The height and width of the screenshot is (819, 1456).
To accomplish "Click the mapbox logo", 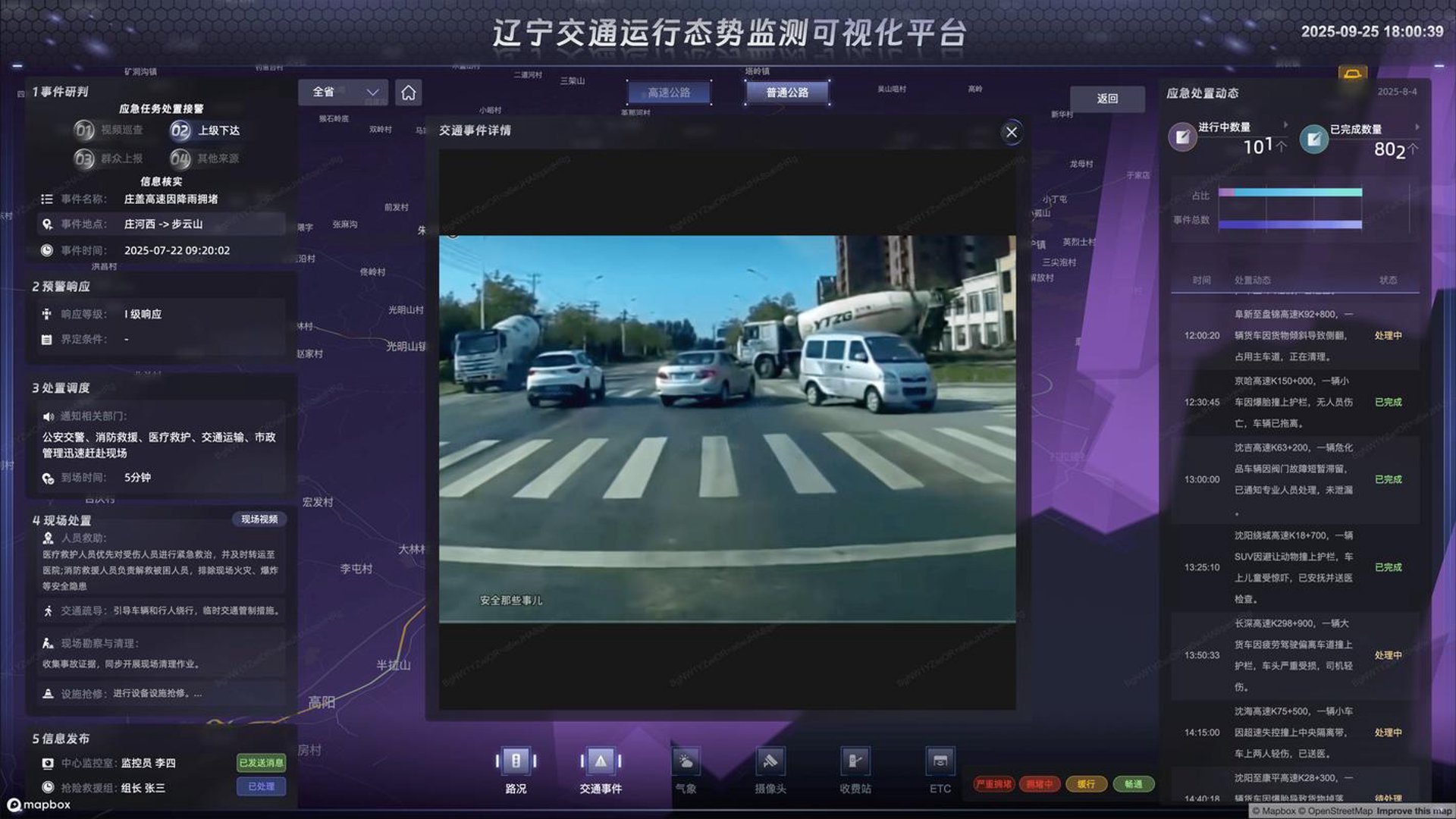I will 39,805.
